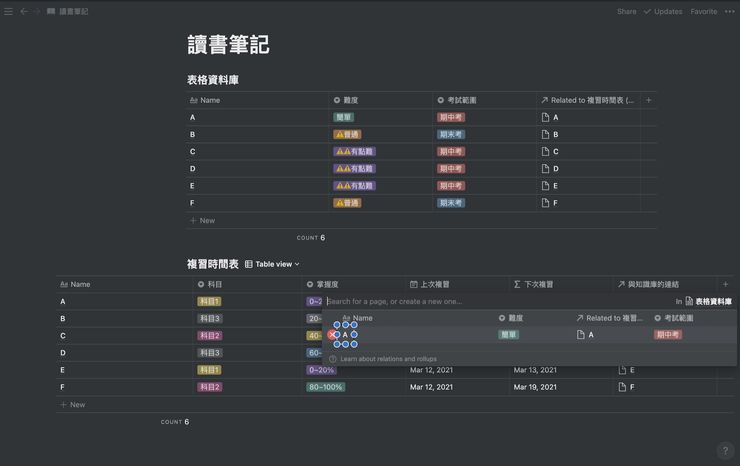
Task: Click the 期末考 tag in row F
Action: click(451, 203)
